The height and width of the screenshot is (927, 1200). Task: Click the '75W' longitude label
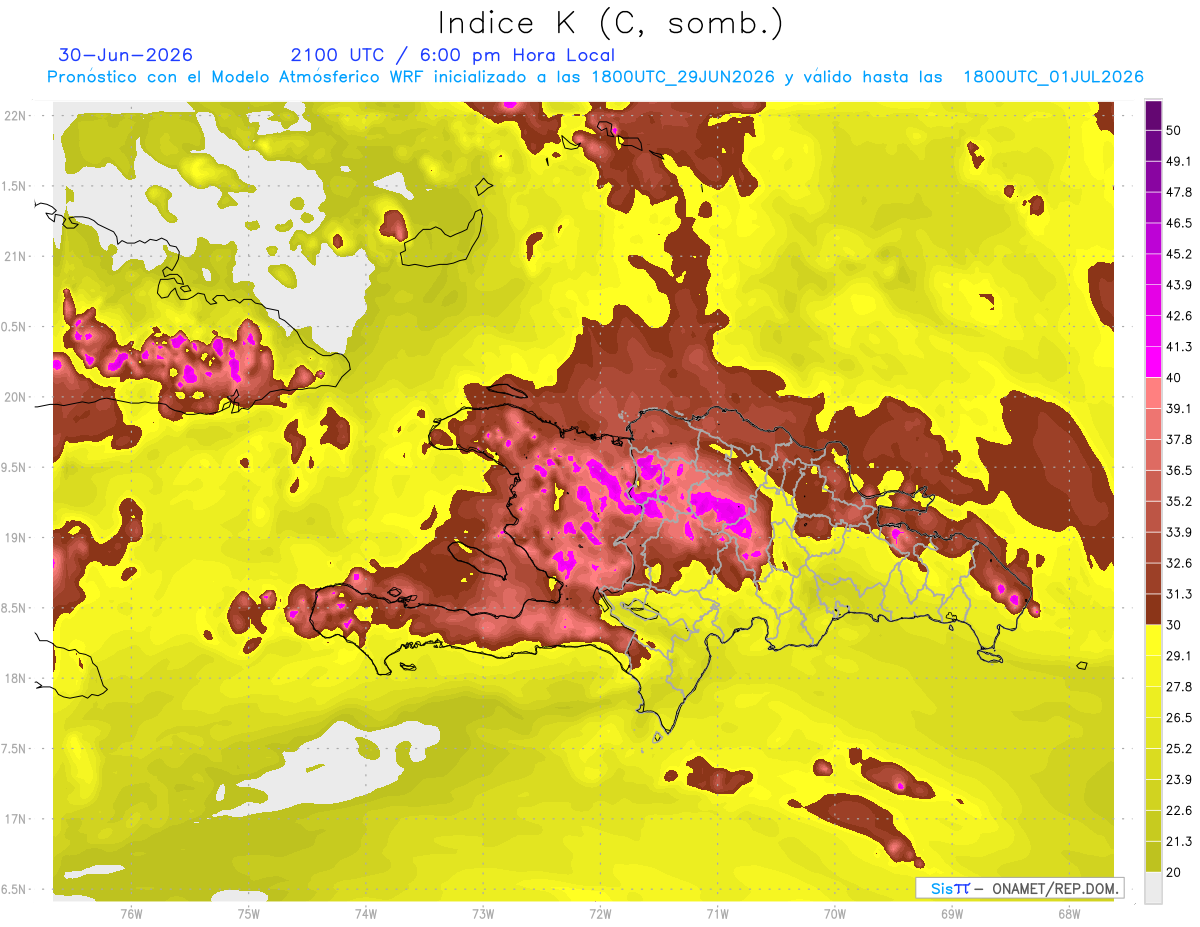[249, 913]
